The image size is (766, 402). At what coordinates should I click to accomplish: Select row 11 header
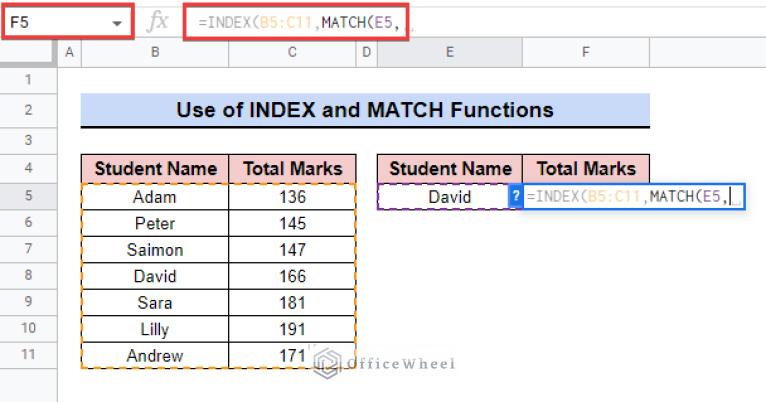(28, 355)
